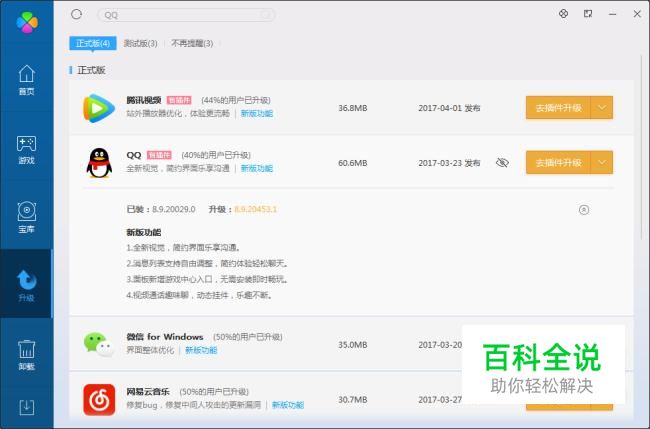Click the QQ bundled-plugin badge
Viewport: 650px width, 429px height.
point(159,155)
